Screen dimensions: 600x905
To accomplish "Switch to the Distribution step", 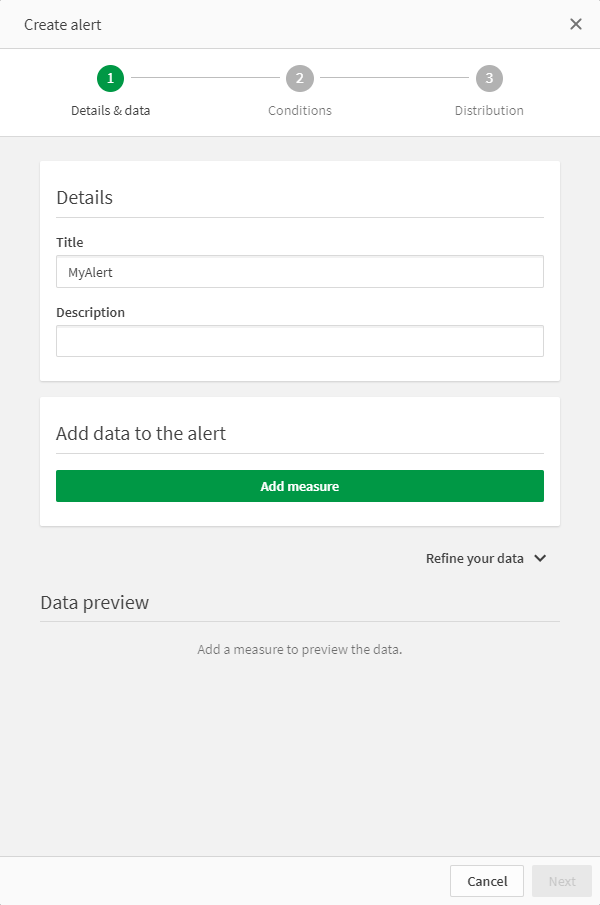I will pos(489,90).
